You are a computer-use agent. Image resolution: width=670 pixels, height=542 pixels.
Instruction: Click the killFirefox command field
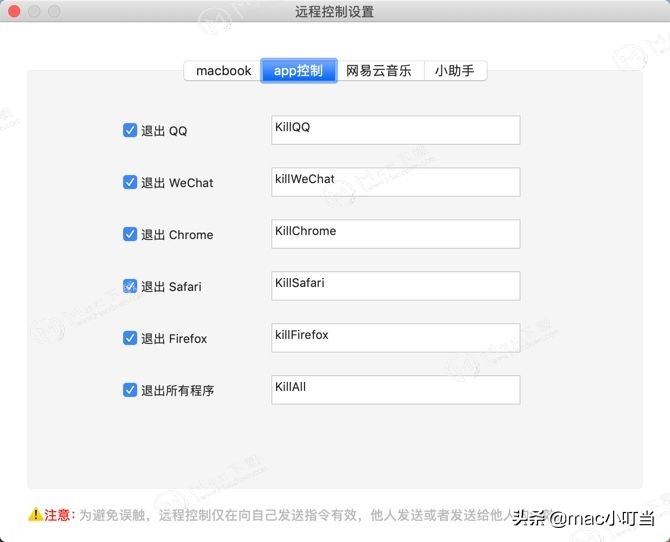click(396, 338)
